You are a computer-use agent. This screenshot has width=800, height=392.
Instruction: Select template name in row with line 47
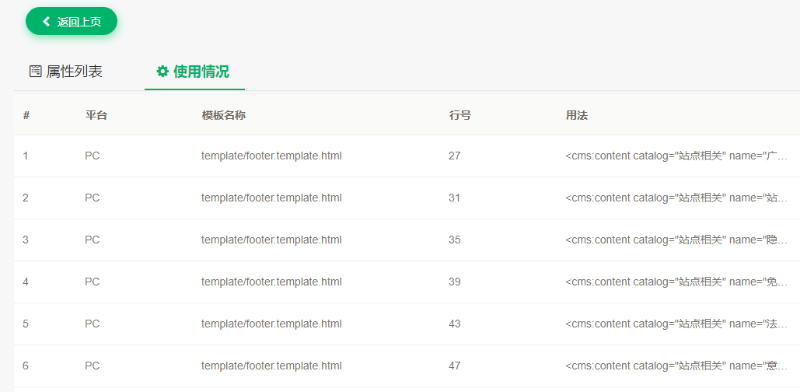271,365
